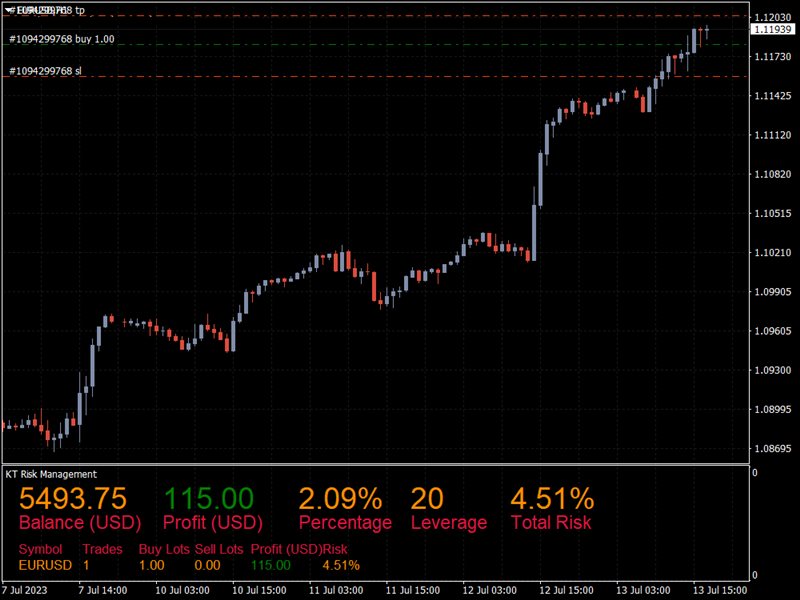Click the 1.09300 price axis label
Screen dimensions: 800x600
point(773,370)
